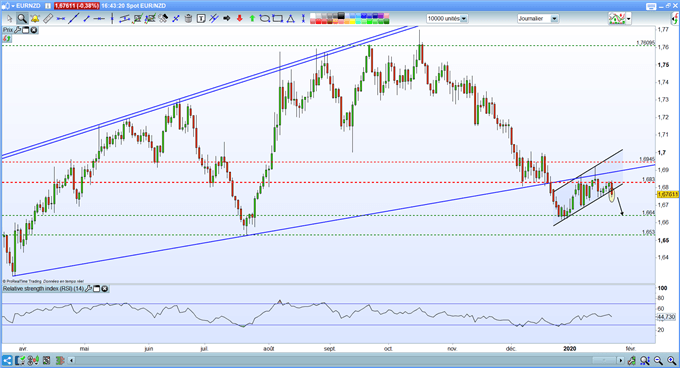Image resolution: width=680 pixels, height=368 pixels.
Task: Select the short line segment tool
Action: [86, 19]
